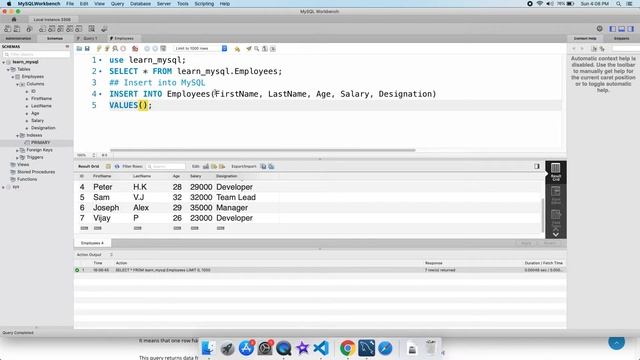Image resolution: width=640 pixels, height=360 pixels.
Task: Click Chrome icon in the Dock
Action: pyautogui.click(x=347, y=348)
